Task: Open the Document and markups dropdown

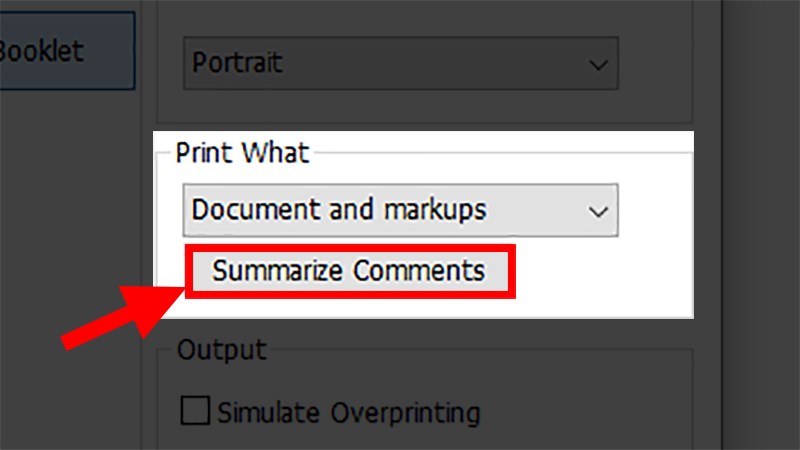Action: (400, 209)
